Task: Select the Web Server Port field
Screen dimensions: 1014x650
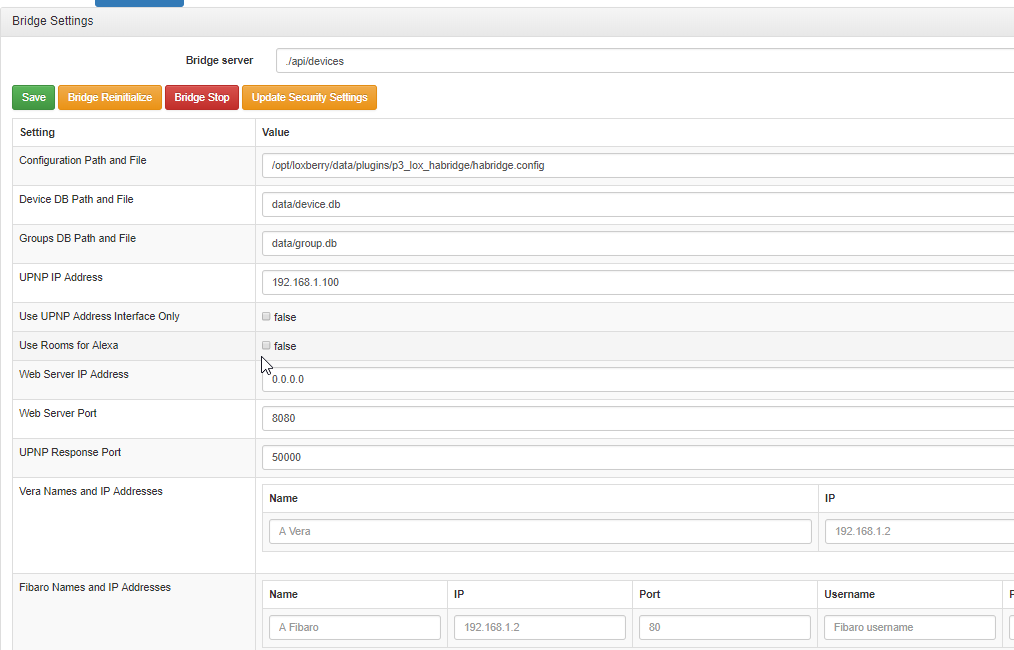Action: coord(640,418)
